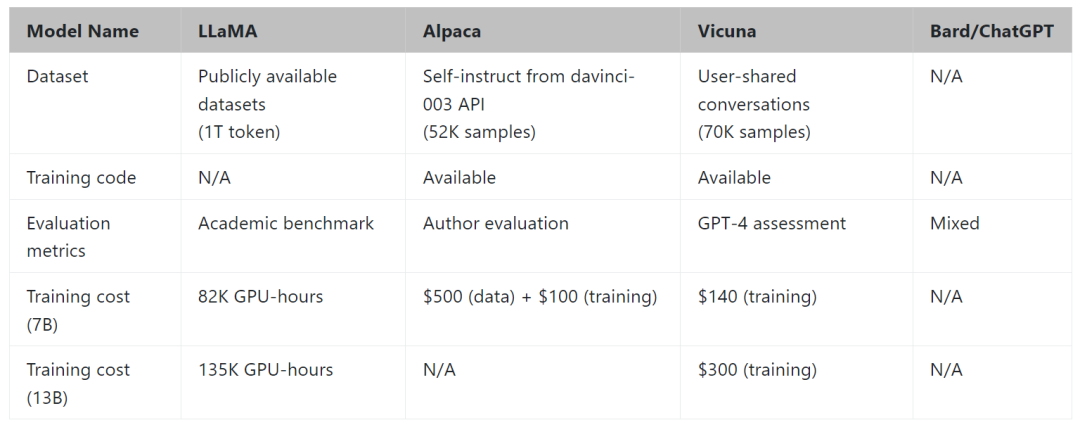
Task: Click the Alpaca column header
Action: [452, 31]
